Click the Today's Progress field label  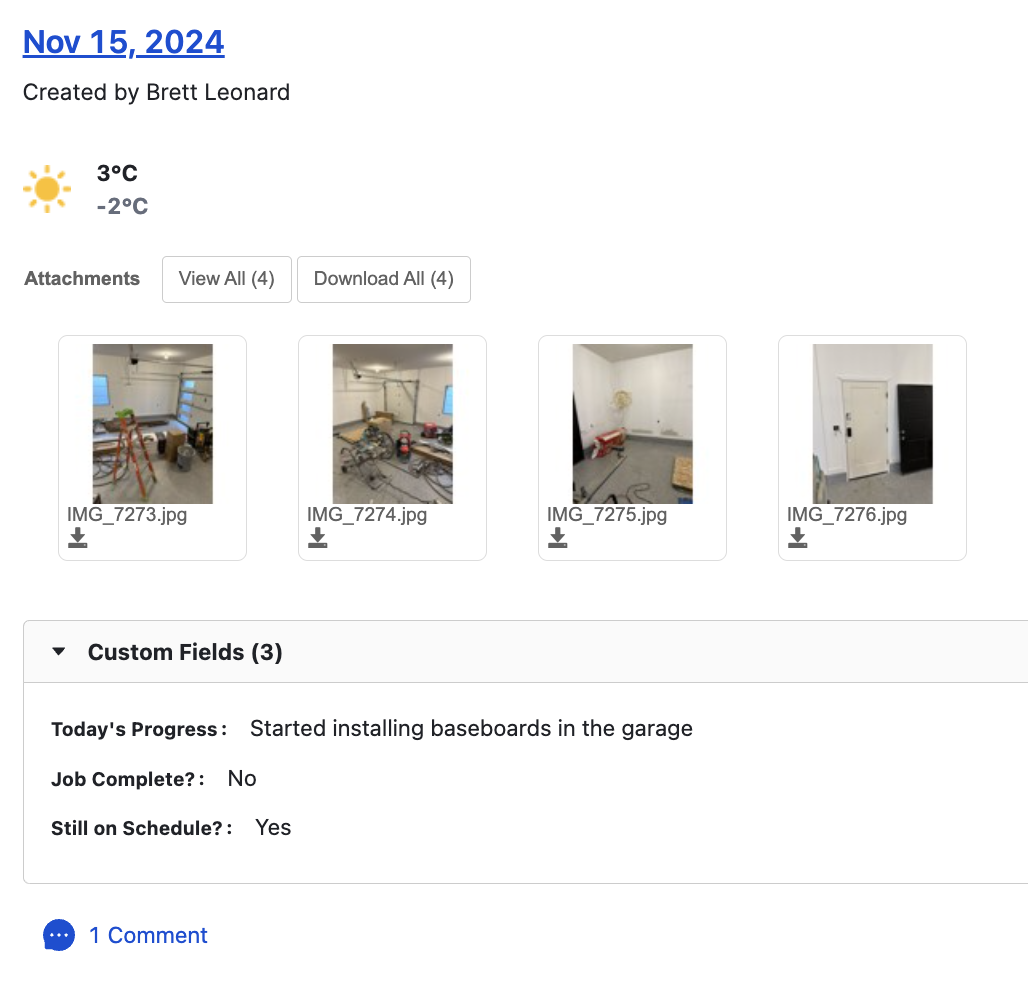click(139, 729)
